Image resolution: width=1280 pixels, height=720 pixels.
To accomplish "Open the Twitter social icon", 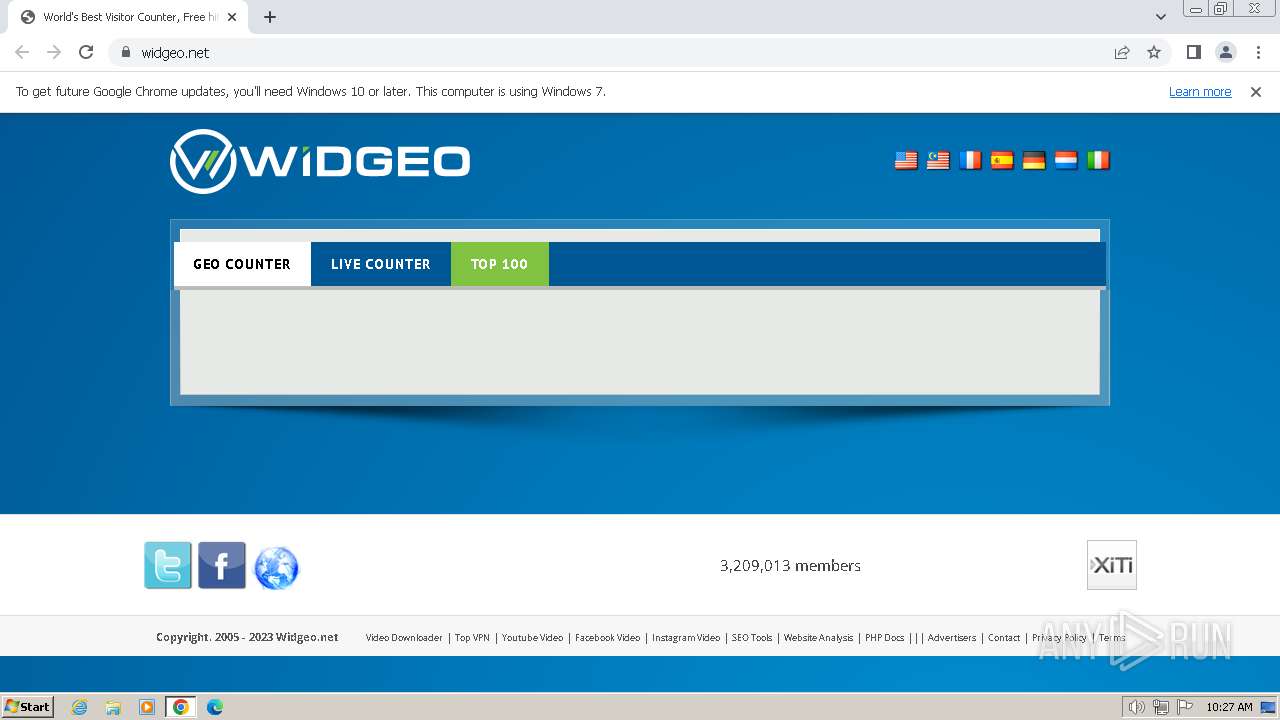I will pos(168,566).
